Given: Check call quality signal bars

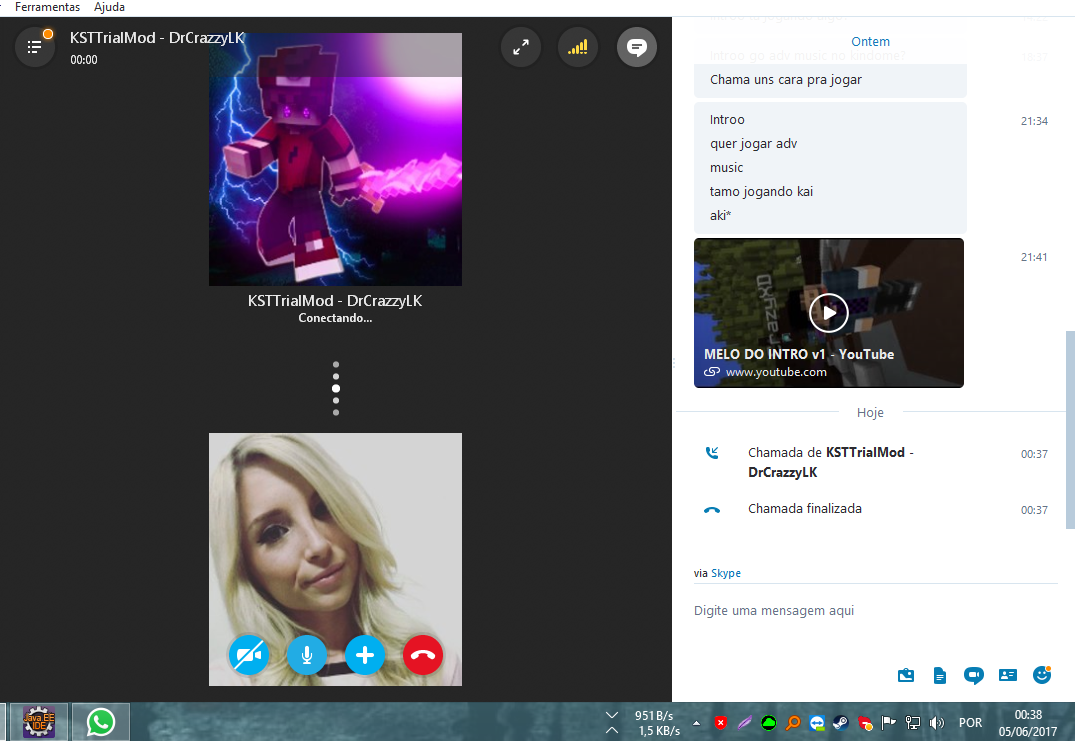Looking at the screenshot, I should tap(578, 47).
